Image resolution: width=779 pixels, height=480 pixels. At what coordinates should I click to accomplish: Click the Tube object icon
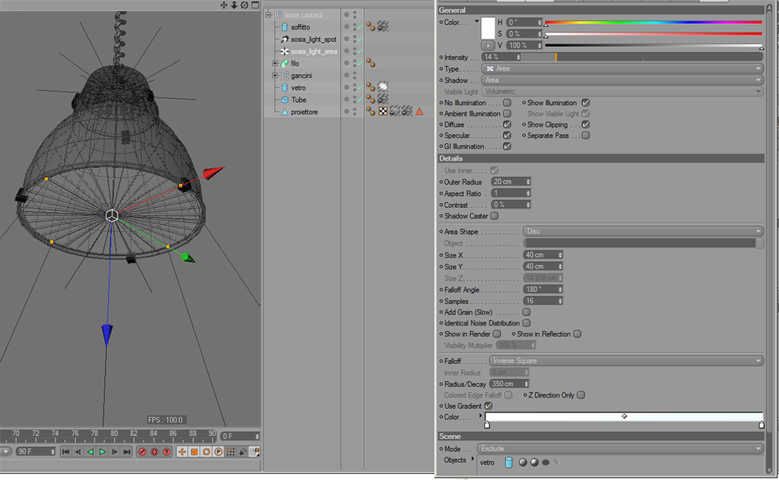pos(285,100)
